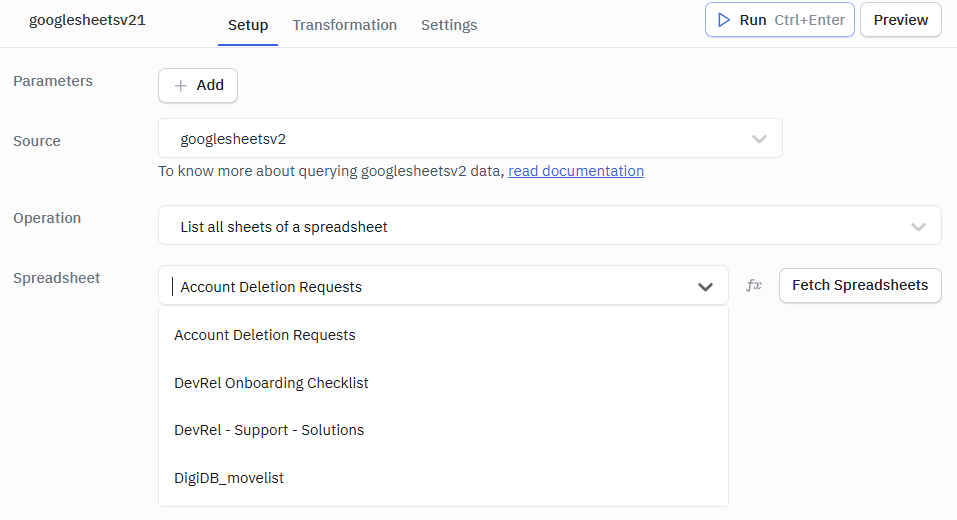Image resolution: width=957 pixels, height=520 pixels.
Task: Rename the query title googlesheetsv21
Action: click(x=87, y=20)
